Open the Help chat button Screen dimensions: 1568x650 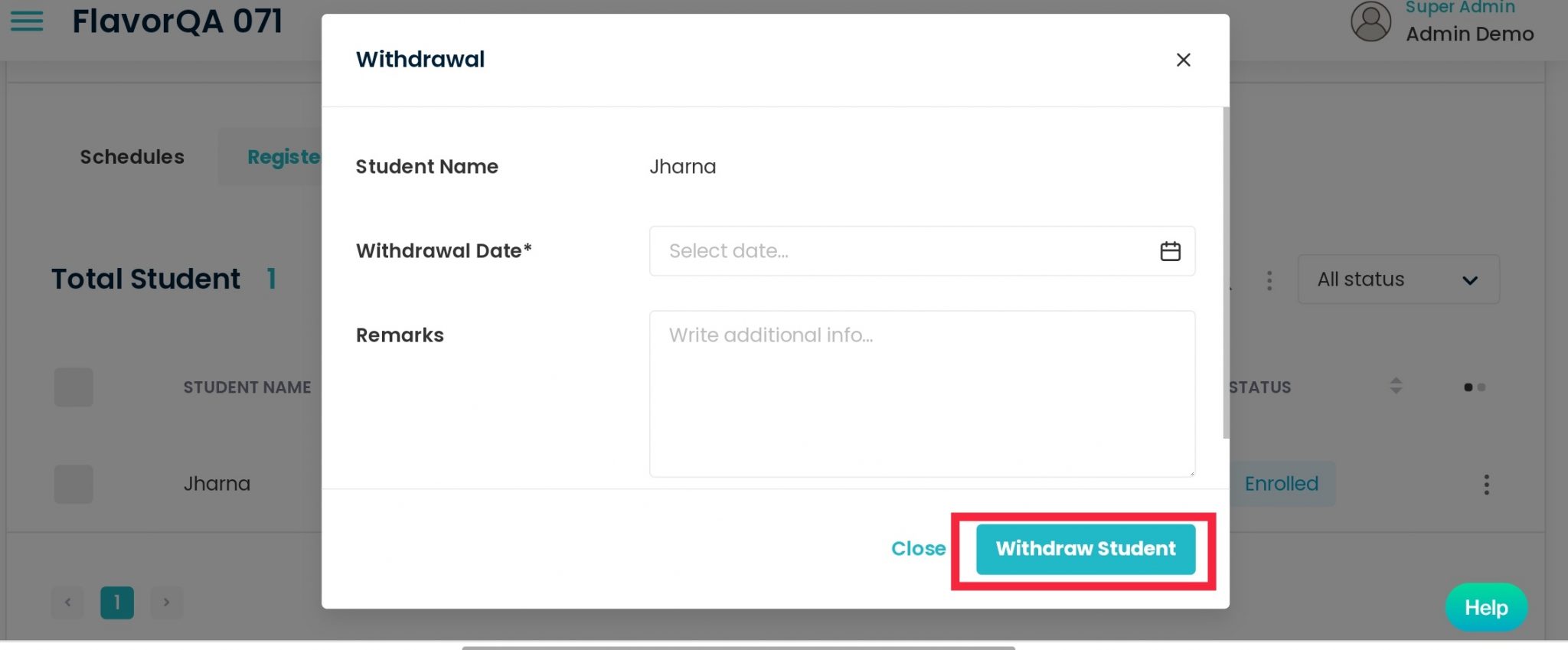[1485, 608]
